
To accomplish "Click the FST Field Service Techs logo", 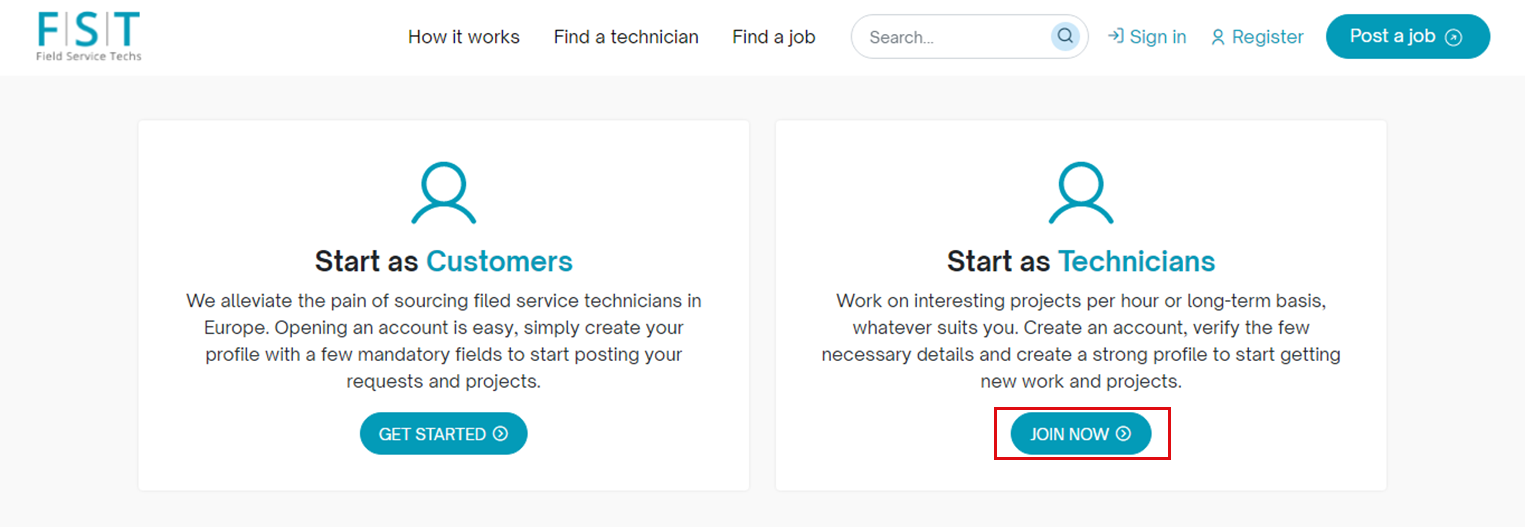I will pos(89,36).
